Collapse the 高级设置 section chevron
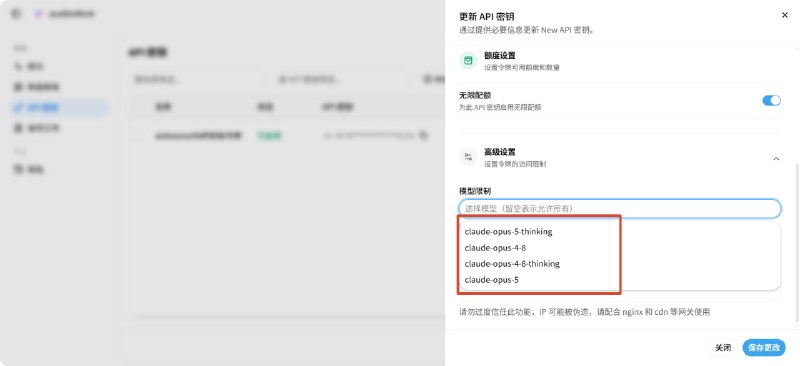Viewport: 800px width, 366px height. (776, 159)
